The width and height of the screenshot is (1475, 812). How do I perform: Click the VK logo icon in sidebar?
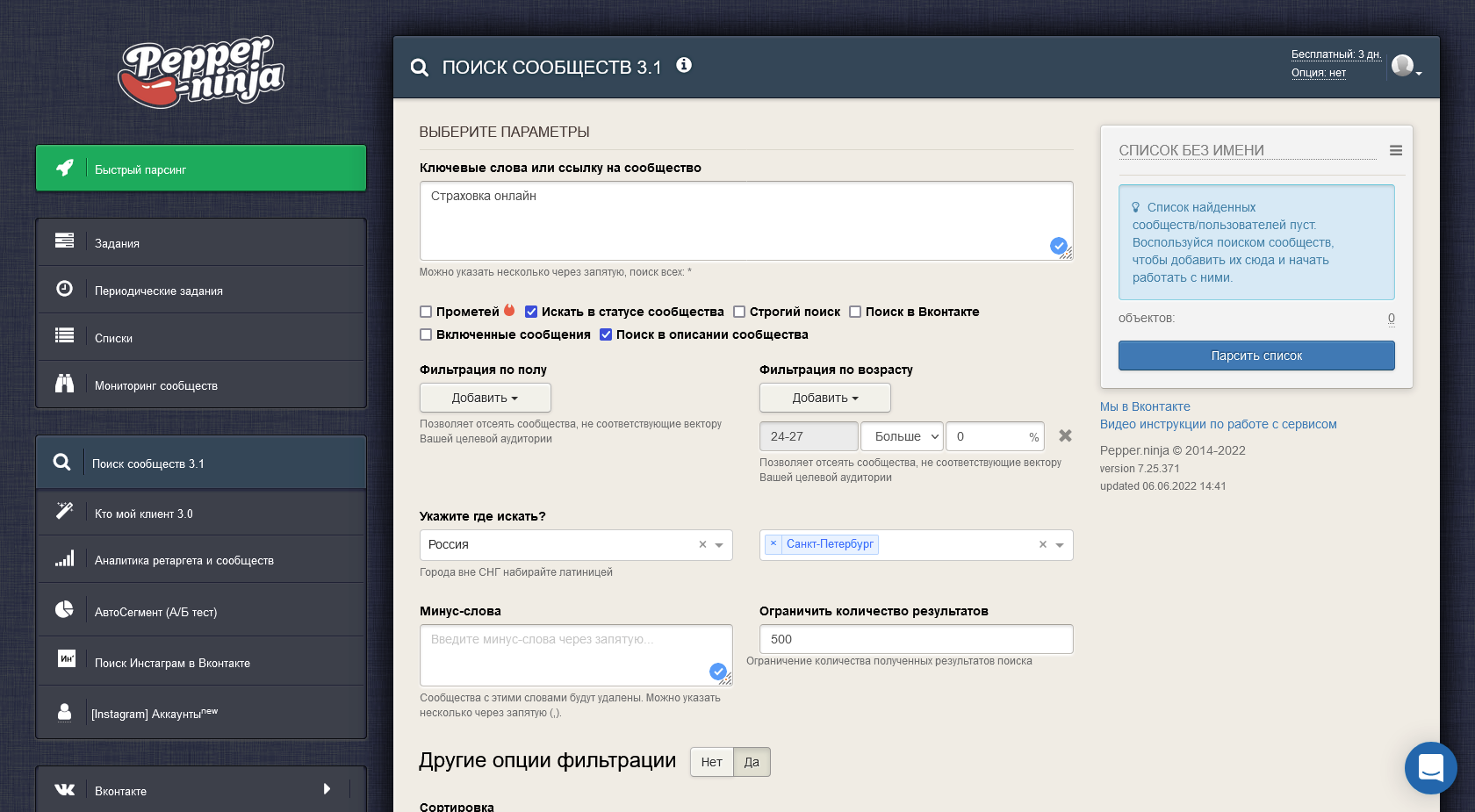65,789
